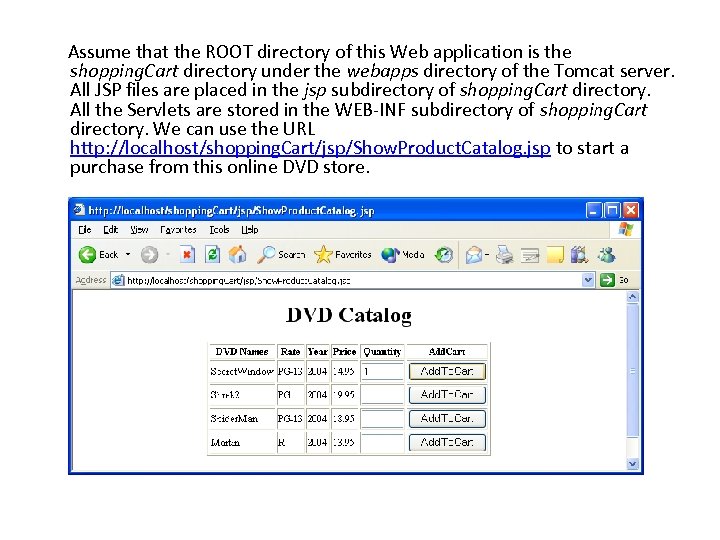Click the page icon in the address bar

[118, 280]
